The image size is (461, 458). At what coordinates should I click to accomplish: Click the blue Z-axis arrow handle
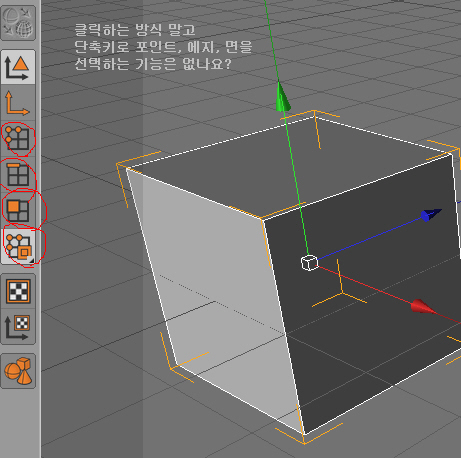coord(431,215)
